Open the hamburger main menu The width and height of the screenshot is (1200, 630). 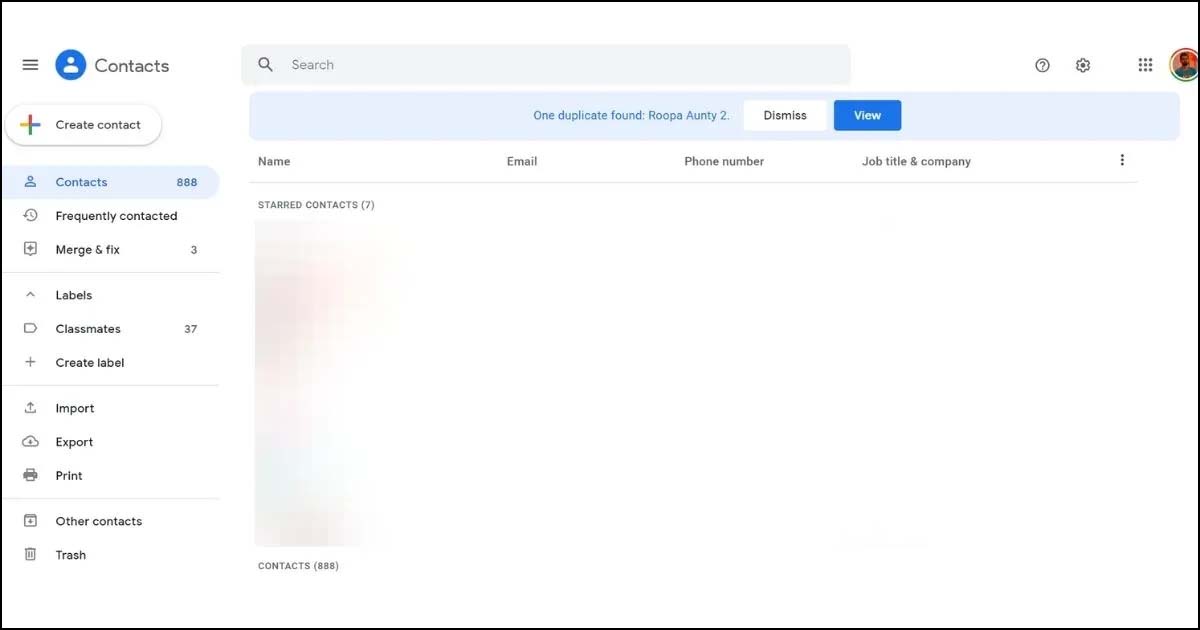[x=30, y=65]
